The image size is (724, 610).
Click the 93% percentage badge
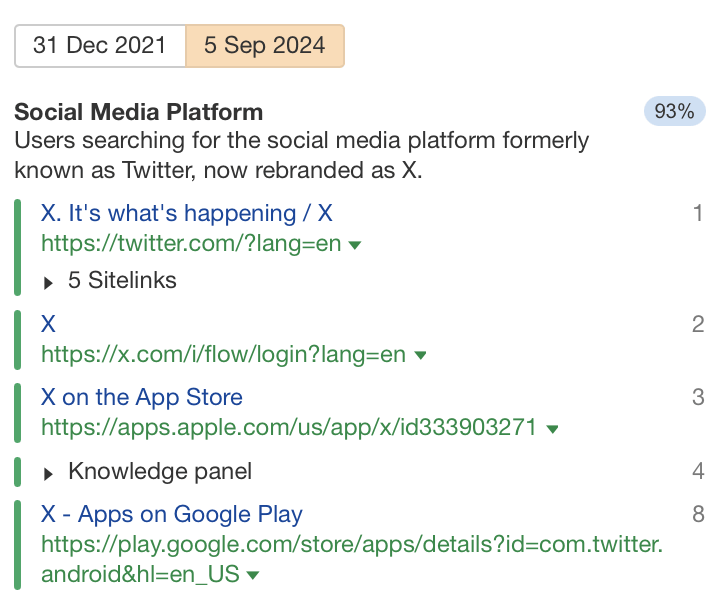[674, 111]
